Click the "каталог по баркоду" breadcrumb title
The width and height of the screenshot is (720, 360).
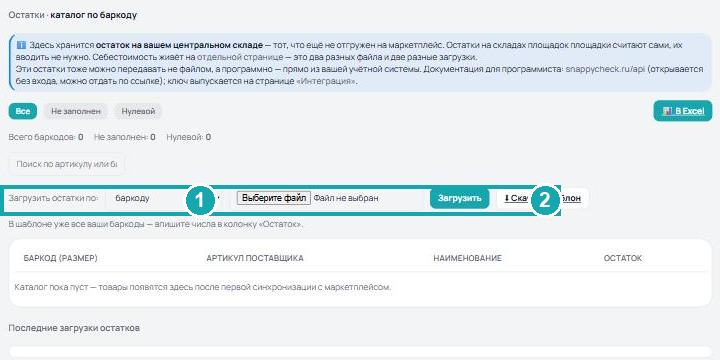click(93, 15)
